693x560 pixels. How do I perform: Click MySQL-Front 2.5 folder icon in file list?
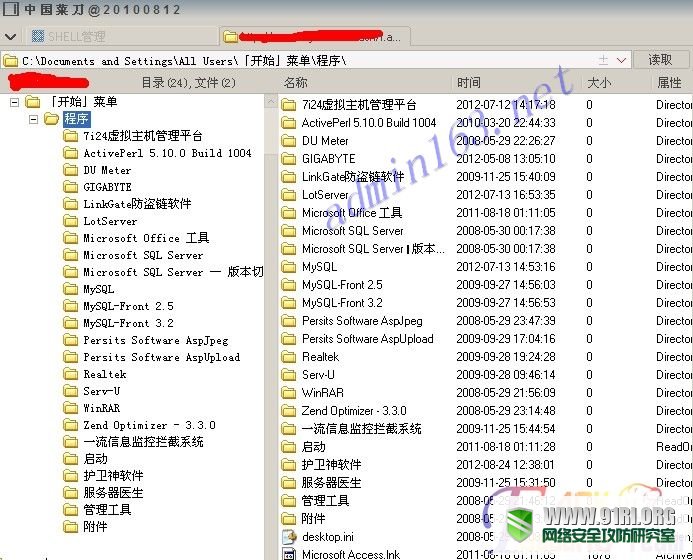point(289,285)
